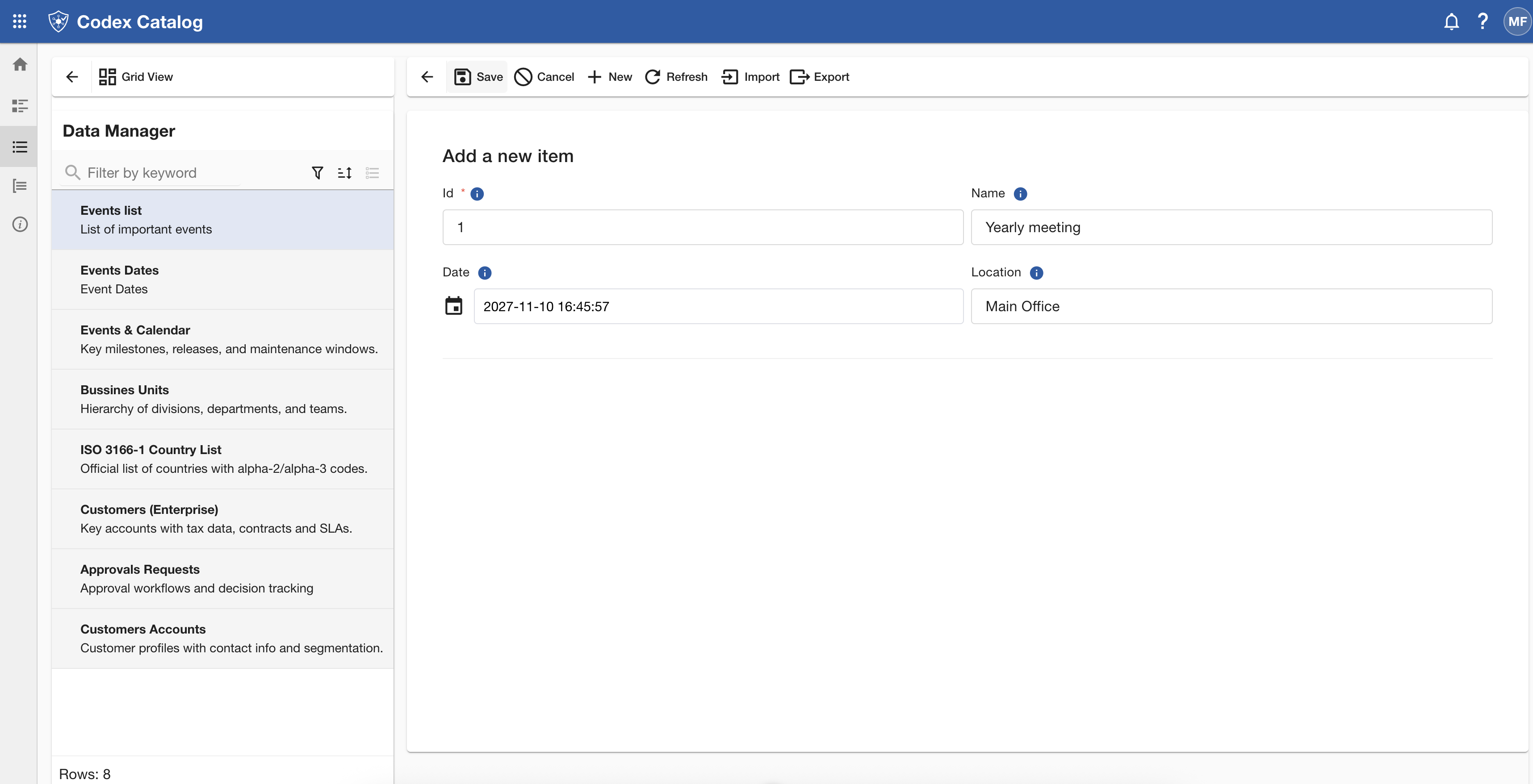Open the dashboard layout sidebar icon

[20, 106]
